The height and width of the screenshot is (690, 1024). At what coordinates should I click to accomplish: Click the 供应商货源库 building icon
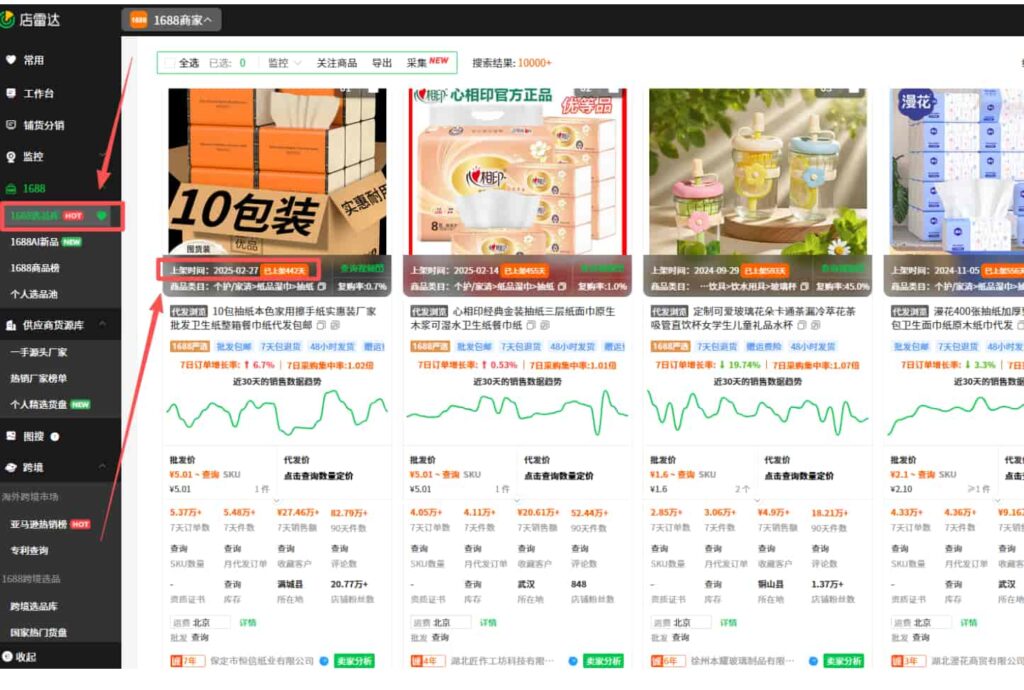tap(11, 325)
